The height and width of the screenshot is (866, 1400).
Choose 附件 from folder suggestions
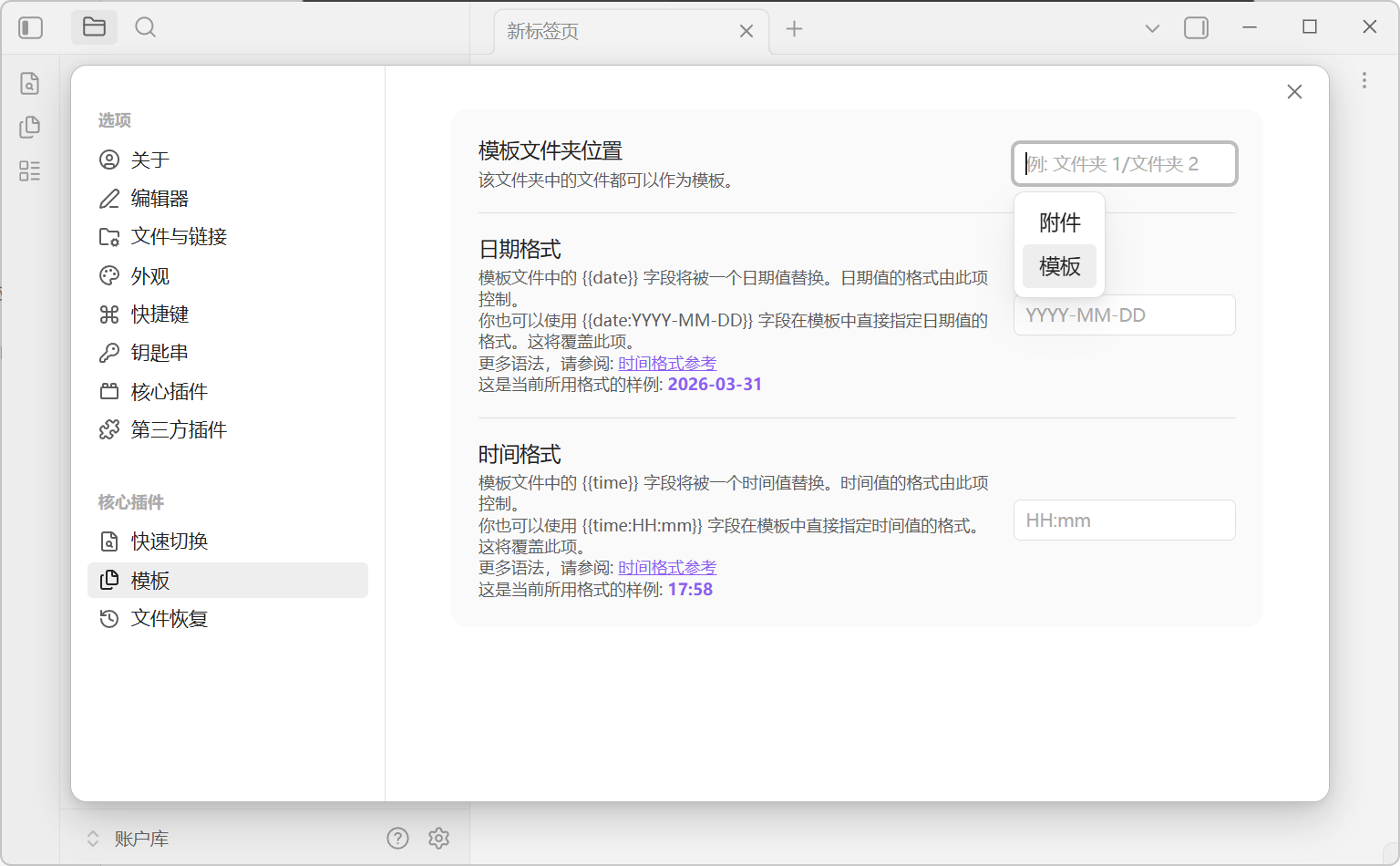[x=1059, y=222]
